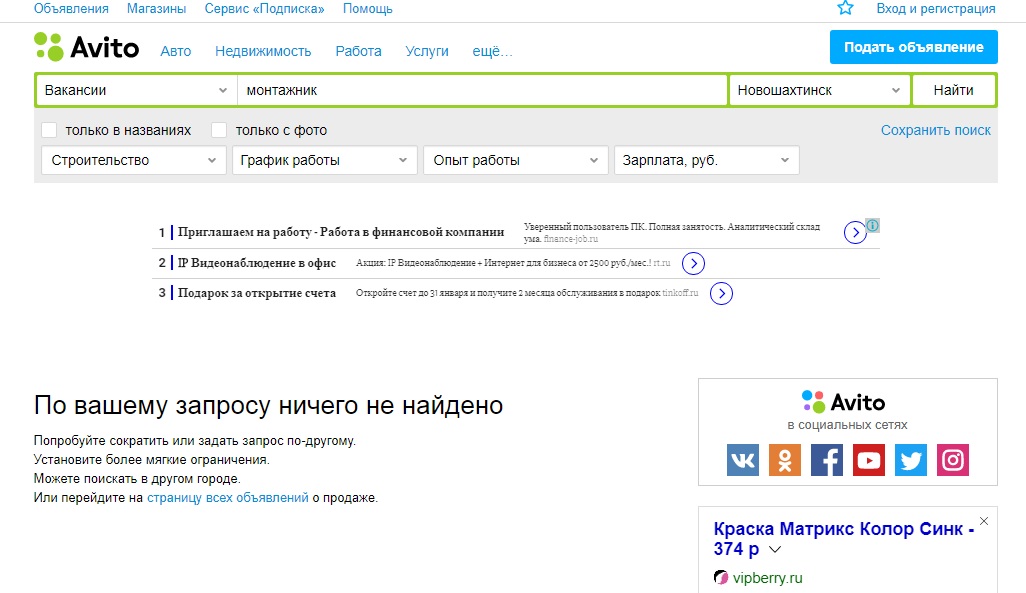
Task: Close the Краска Матрикс ad
Action: coord(984,521)
